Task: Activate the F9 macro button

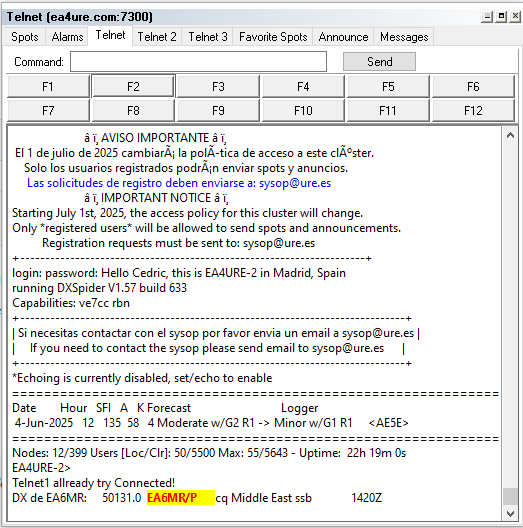Action: [x=218, y=110]
